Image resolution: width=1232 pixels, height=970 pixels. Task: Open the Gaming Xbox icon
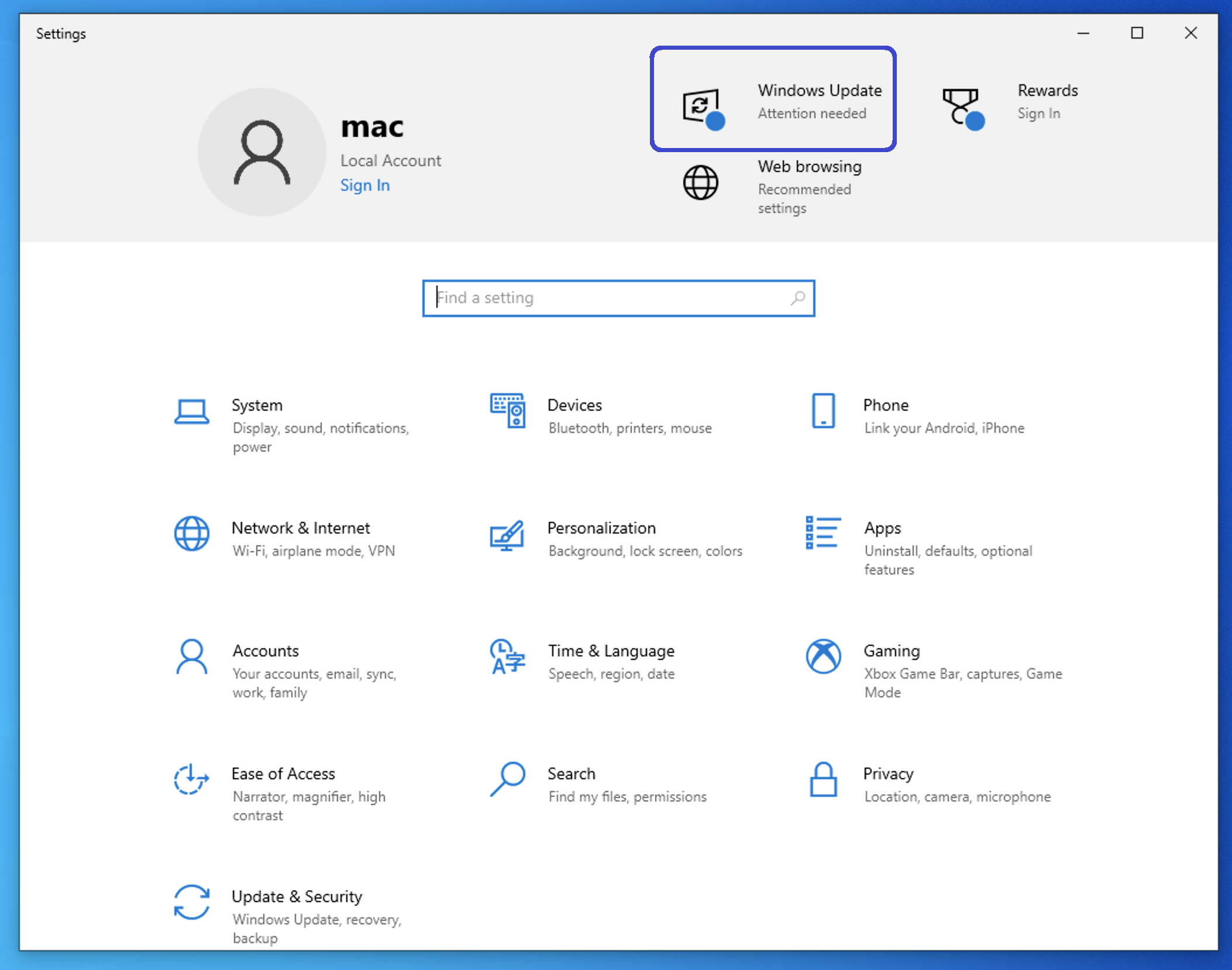pos(823,656)
